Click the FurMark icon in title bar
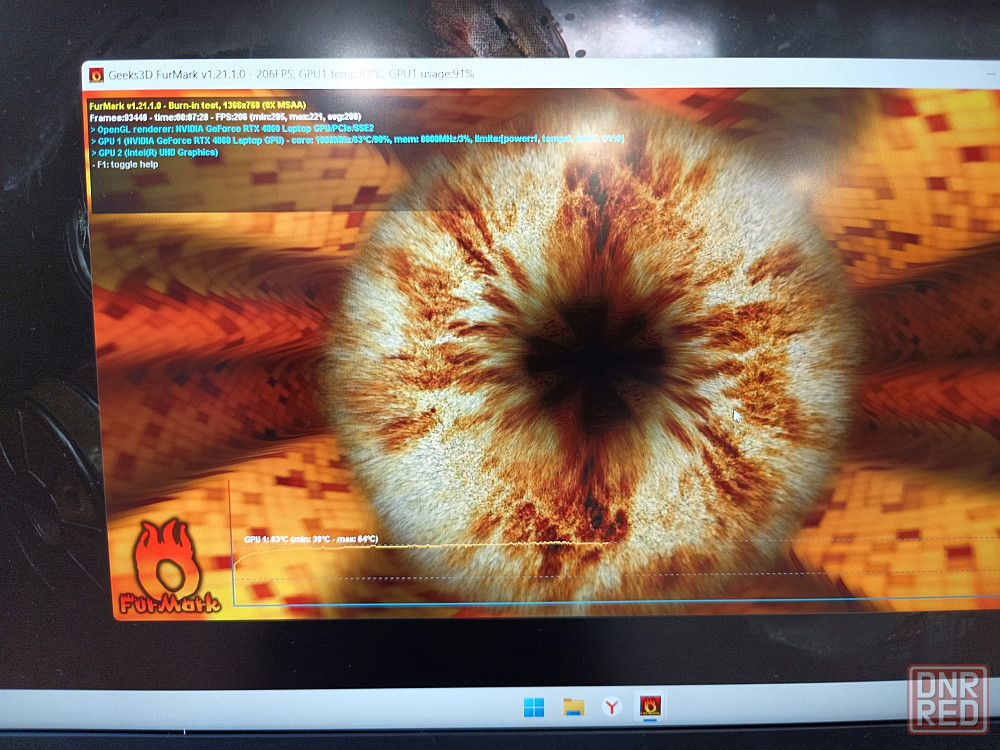The image size is (1000, 750). [96, 75]
